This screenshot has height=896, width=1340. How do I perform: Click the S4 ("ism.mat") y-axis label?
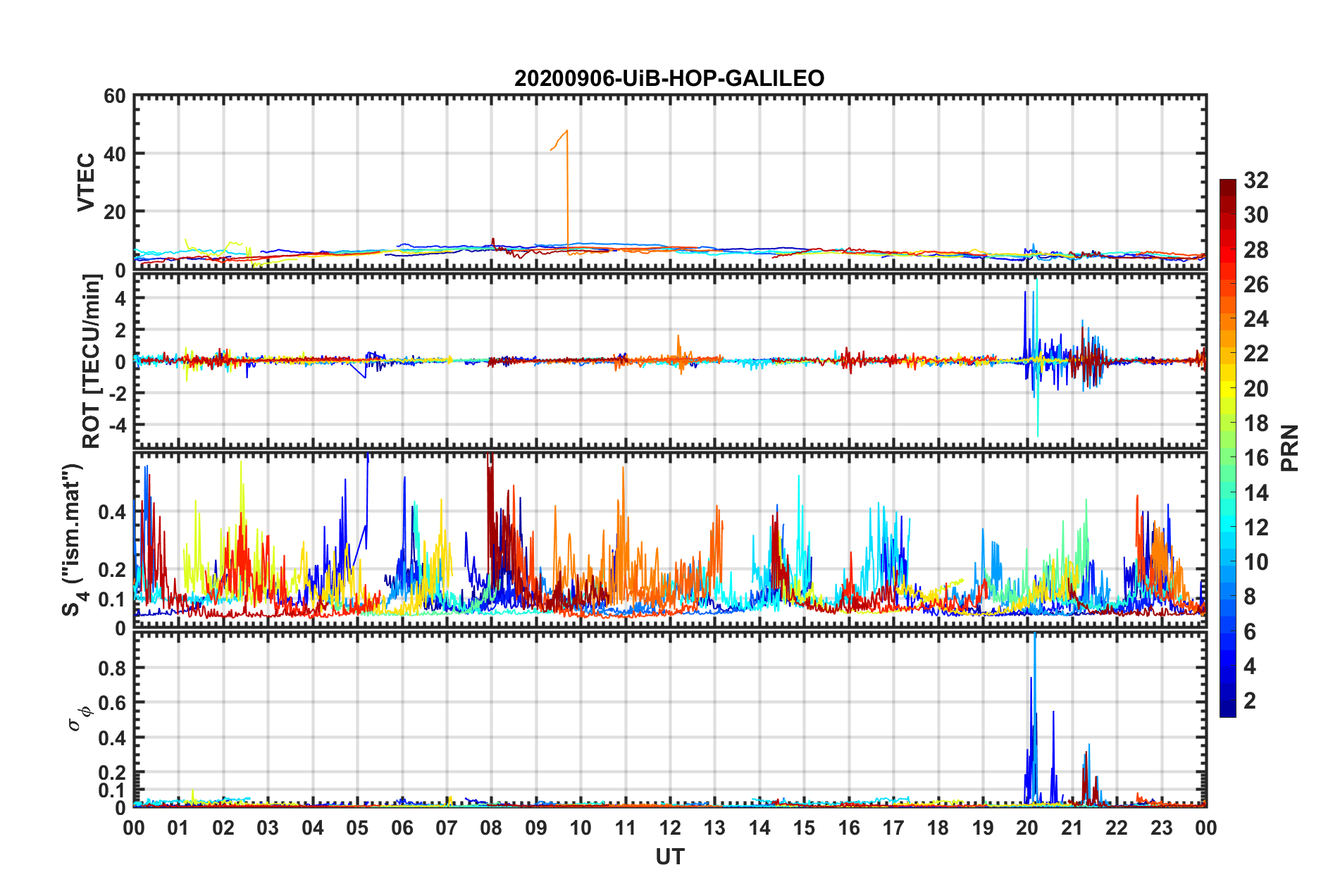tap(75, 540)
